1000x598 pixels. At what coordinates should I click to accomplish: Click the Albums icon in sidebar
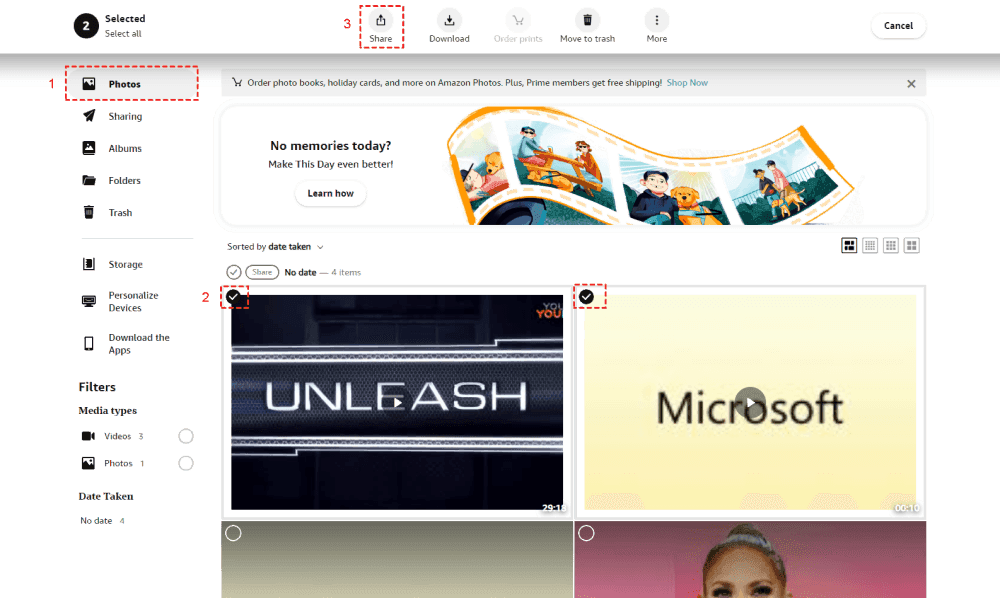click(89, 148)
